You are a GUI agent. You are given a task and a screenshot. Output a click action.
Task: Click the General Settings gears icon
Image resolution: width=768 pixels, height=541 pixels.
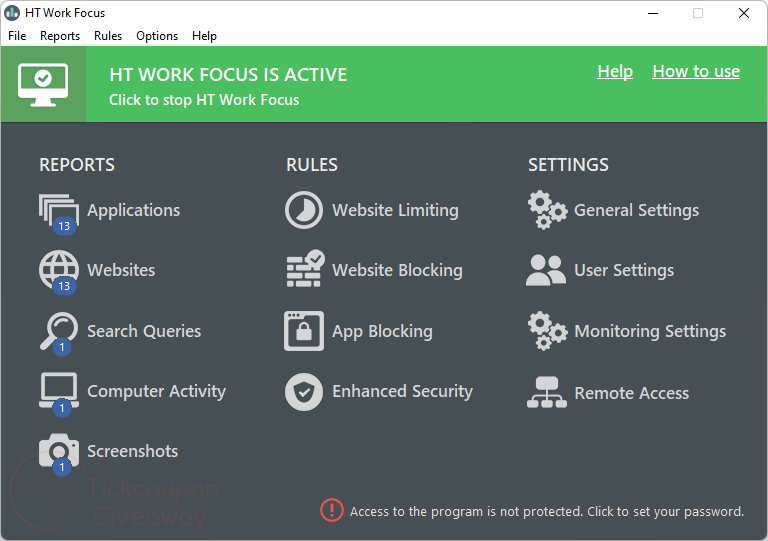[x=546, y=211]
